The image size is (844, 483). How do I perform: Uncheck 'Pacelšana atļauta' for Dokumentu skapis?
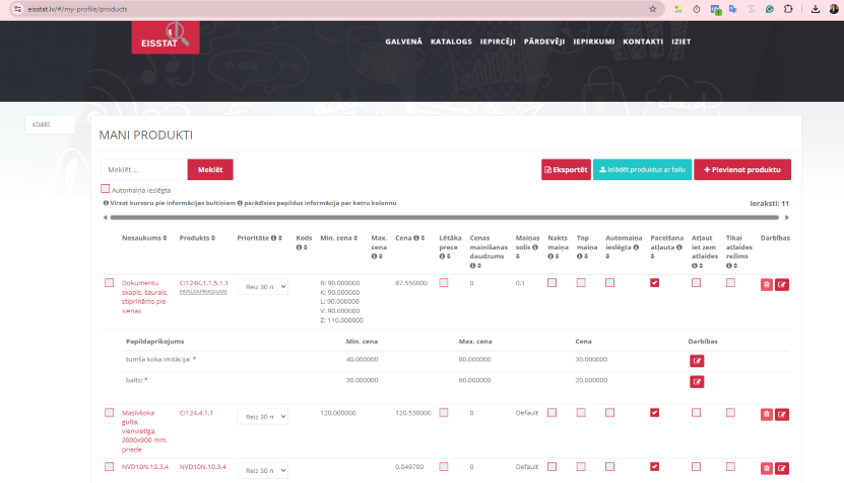point(654,283)
